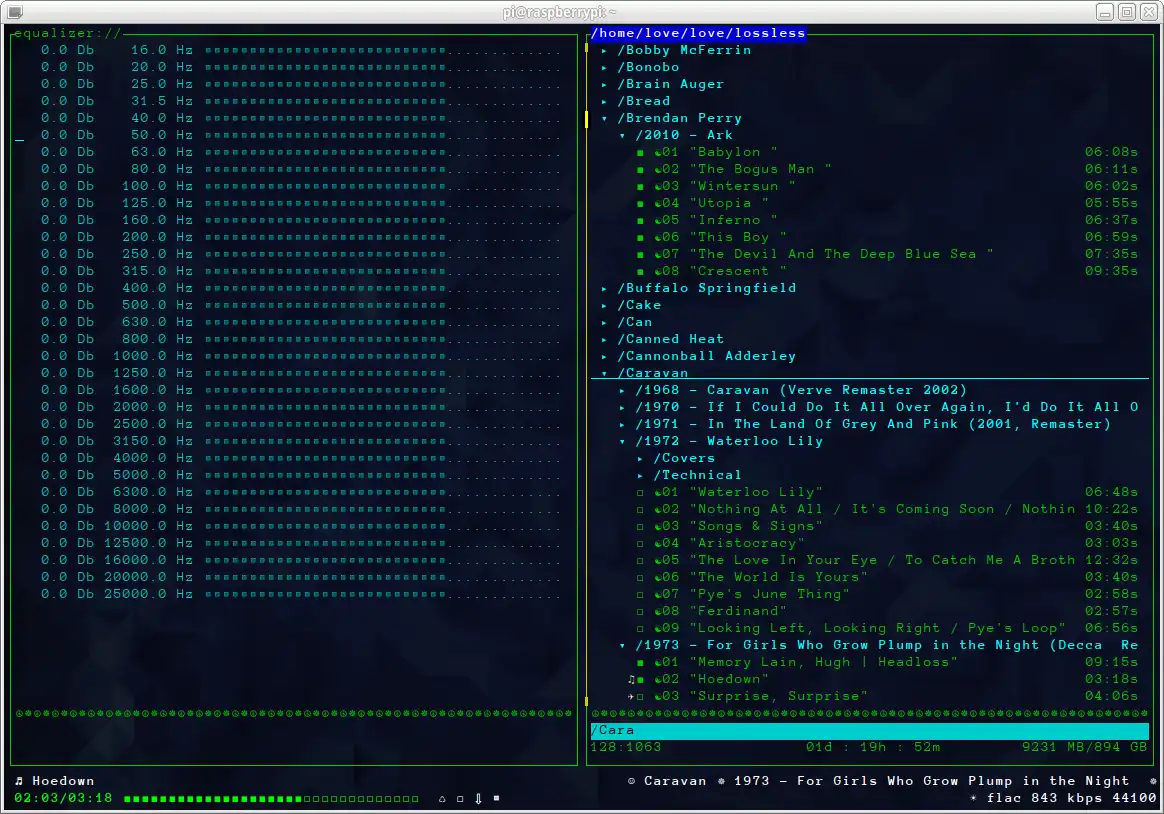This screenshot has width=1164, height=814.
Task: Click the artist circle icon before Caravan
Action: click(x=631, y=781)
